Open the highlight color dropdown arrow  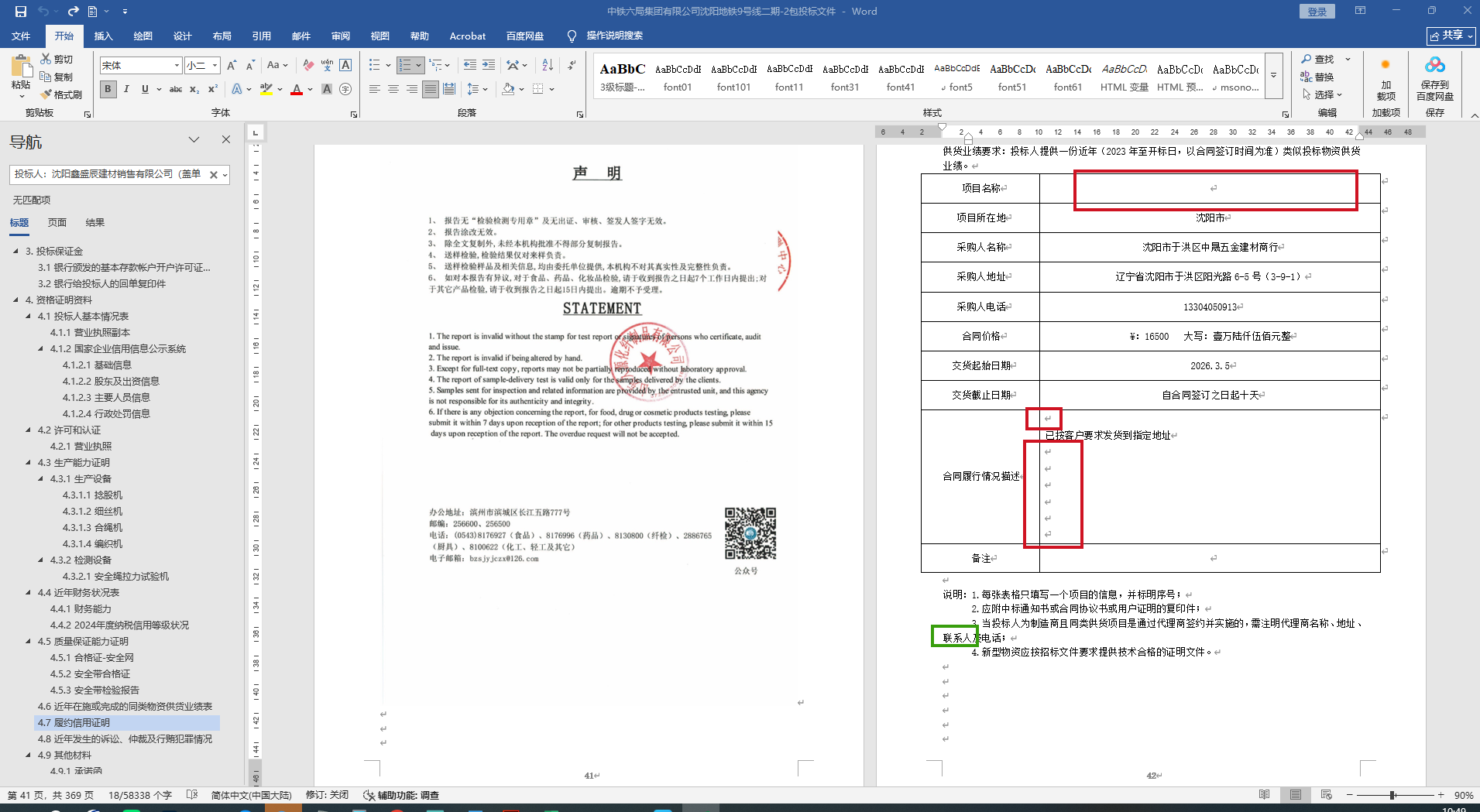pyautogui.click(x=280, y=90)
